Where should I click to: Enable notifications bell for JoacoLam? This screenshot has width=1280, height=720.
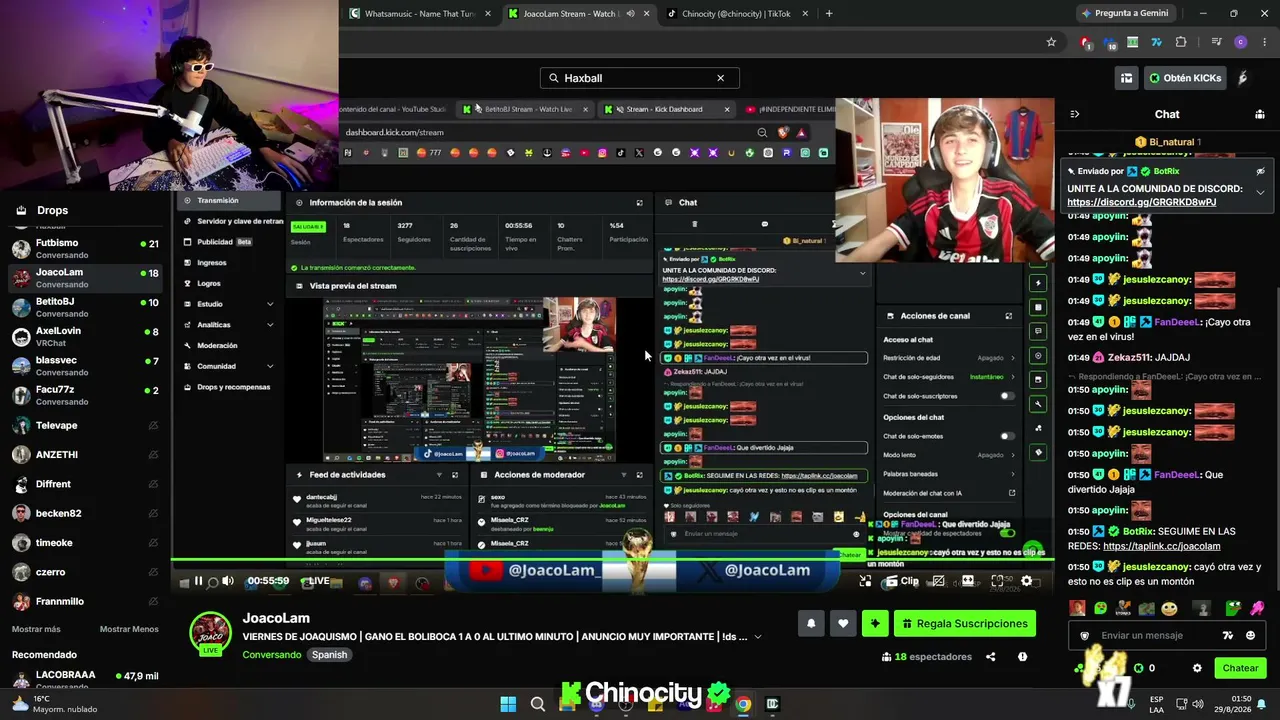pyautogui.click(x=811, y=623)
